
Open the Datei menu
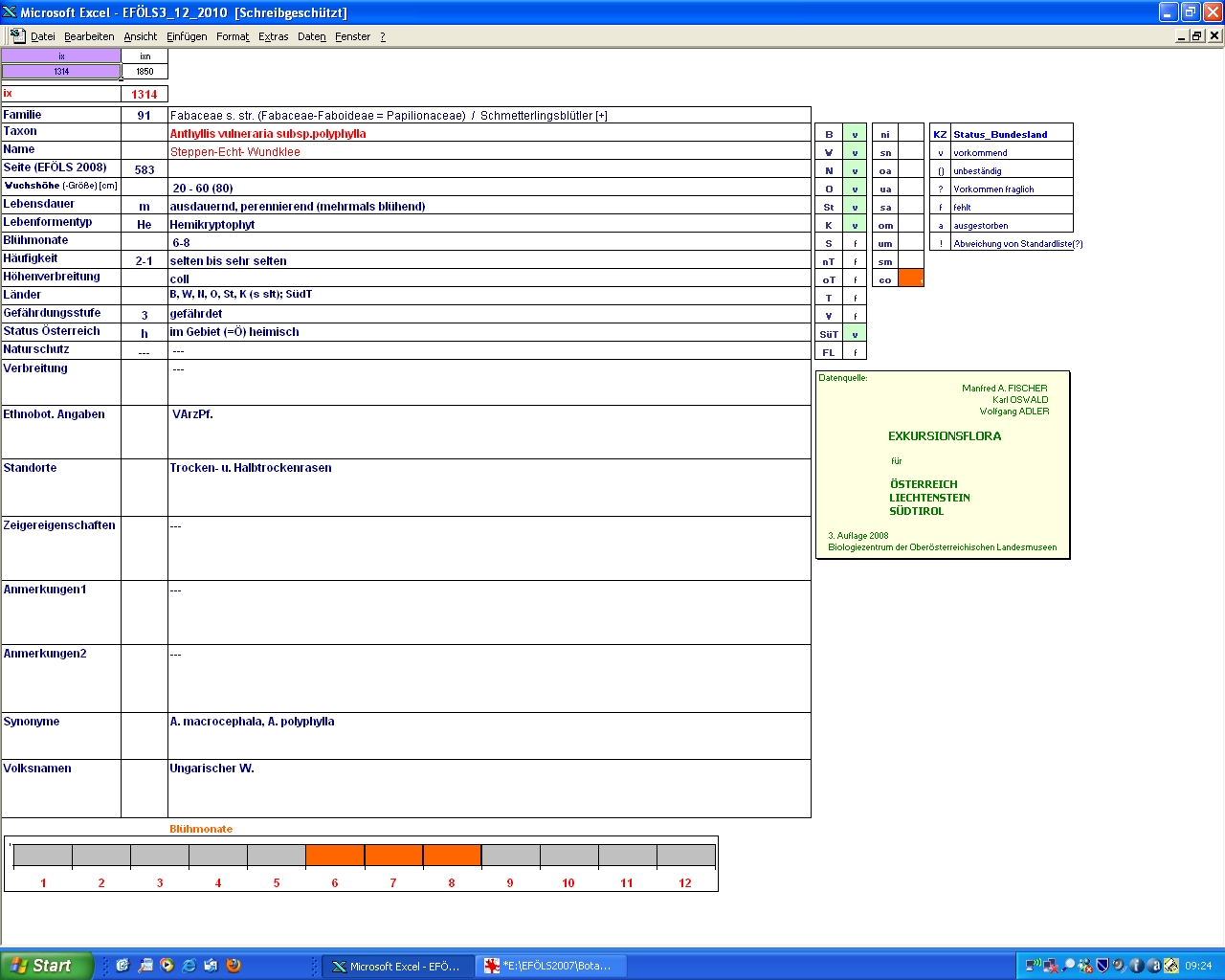pos(42,36)
